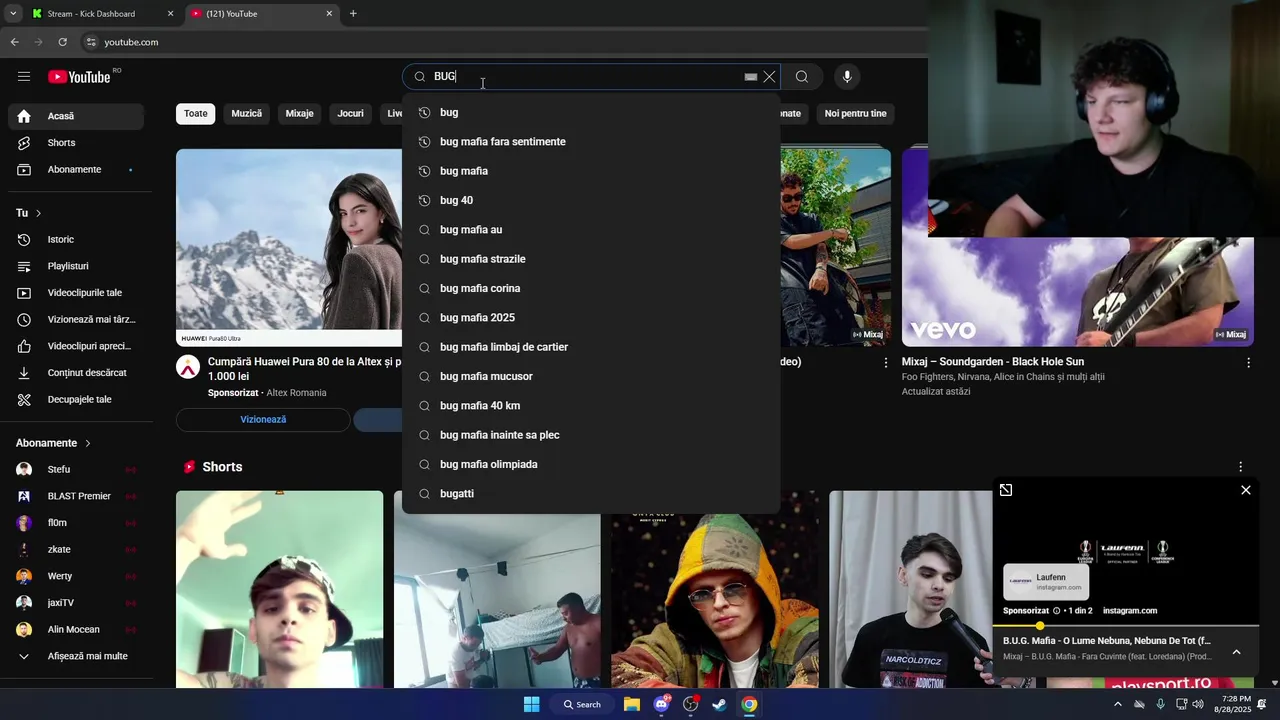Click the browser address bar
The image size is (1280, 720).
click(500, 42)
